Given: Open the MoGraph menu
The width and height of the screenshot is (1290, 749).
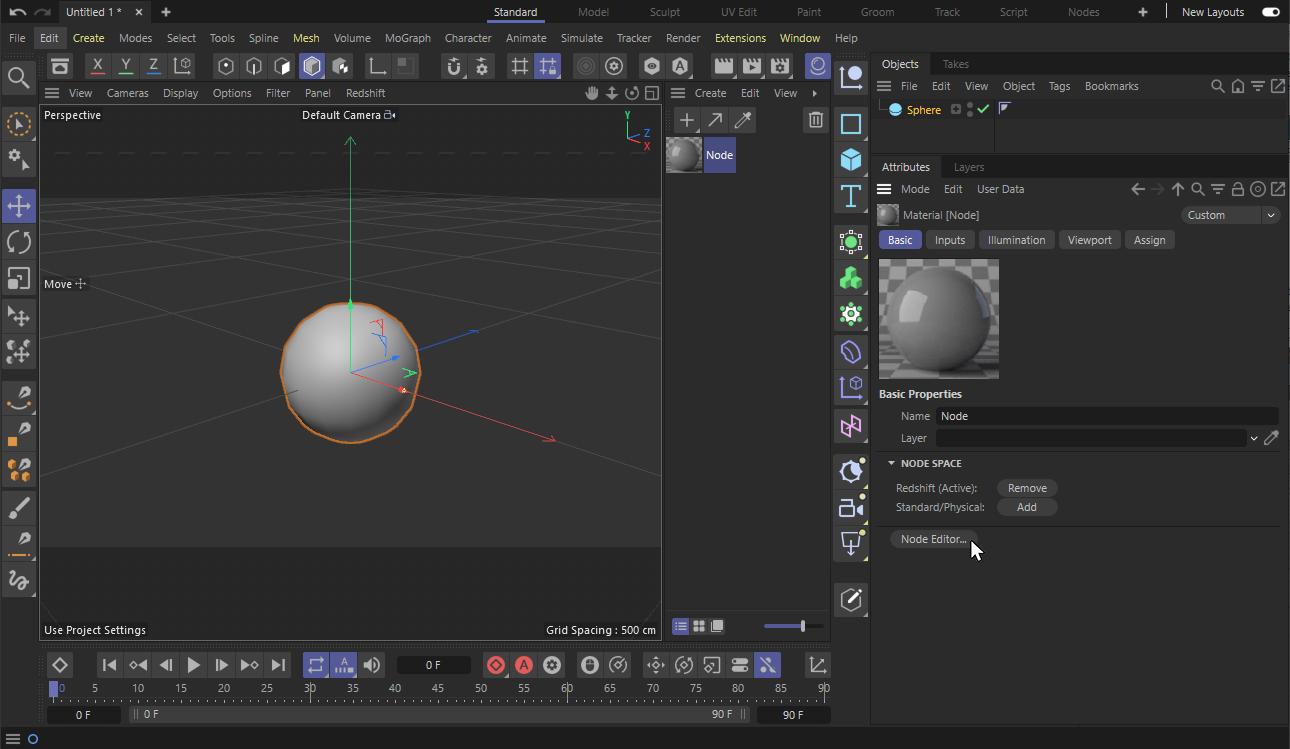Looking at the screenshot, I should [x=407, y=38].
